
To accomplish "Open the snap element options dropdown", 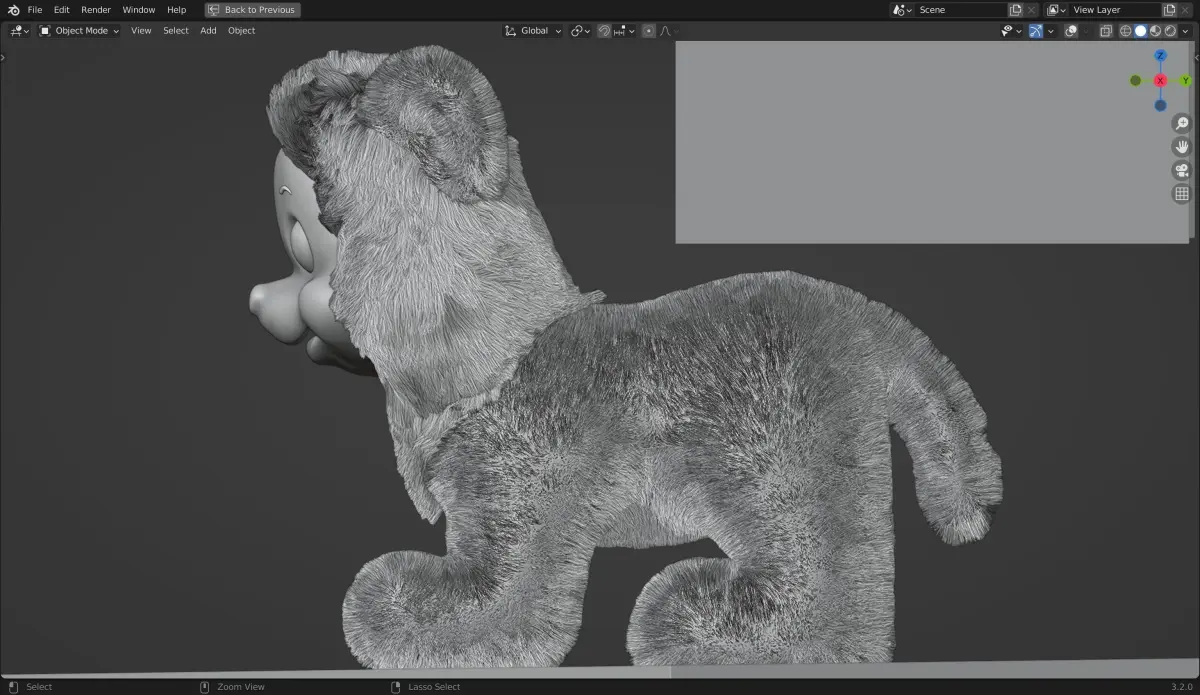I will tap(624, 31).
